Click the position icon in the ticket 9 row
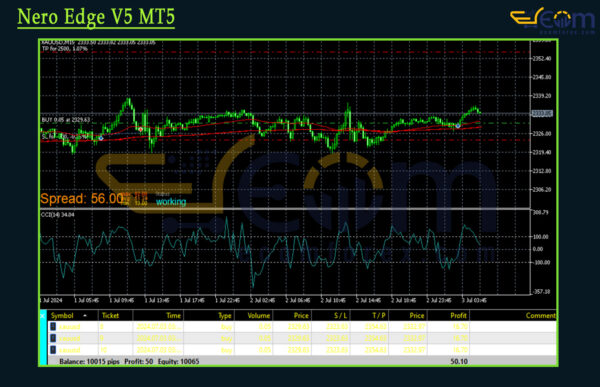 53,338
